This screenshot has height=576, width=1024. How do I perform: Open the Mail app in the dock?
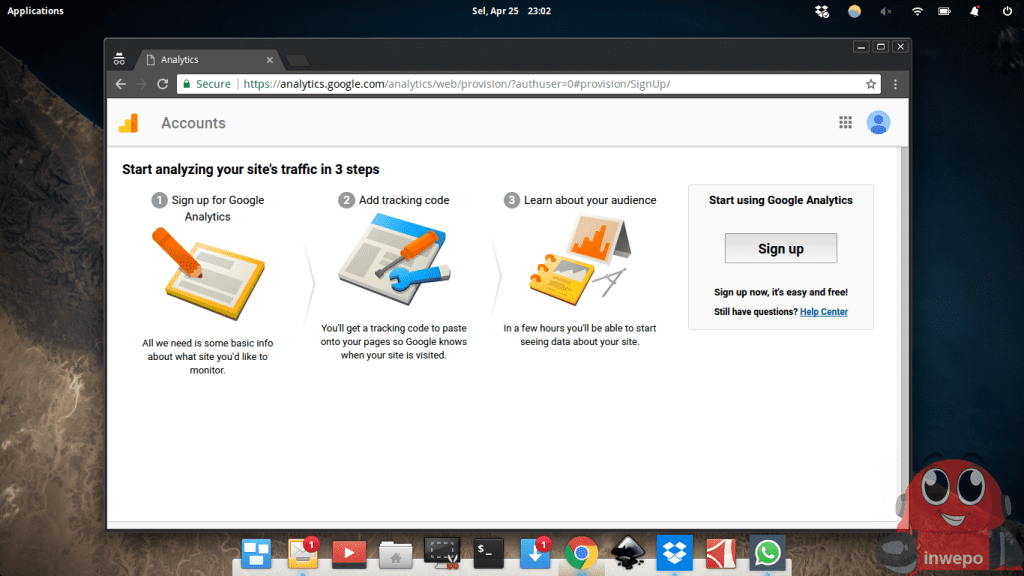click(303, 554)
